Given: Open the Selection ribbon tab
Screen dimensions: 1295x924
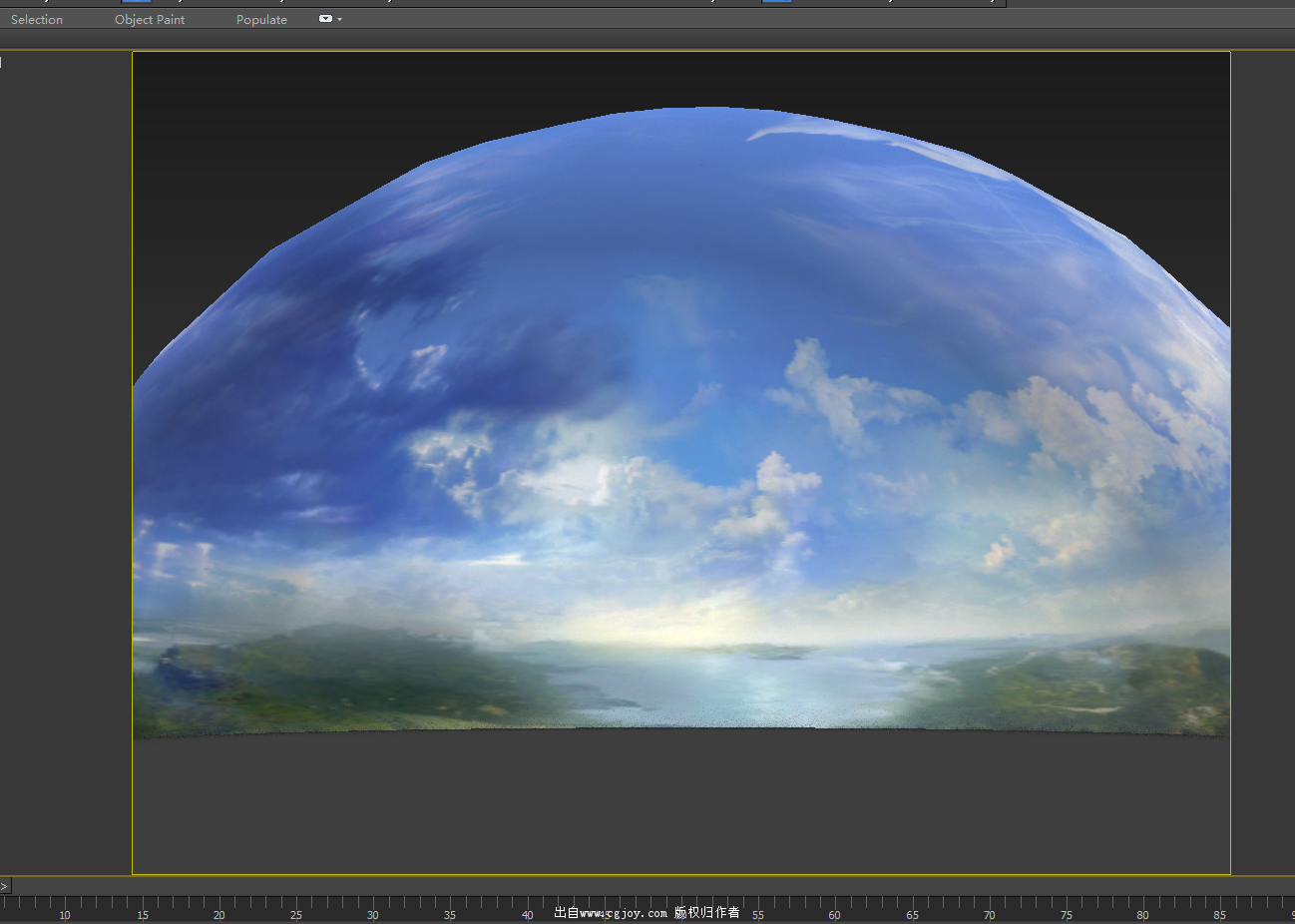Looking at the screenshot, I should 37,20.
